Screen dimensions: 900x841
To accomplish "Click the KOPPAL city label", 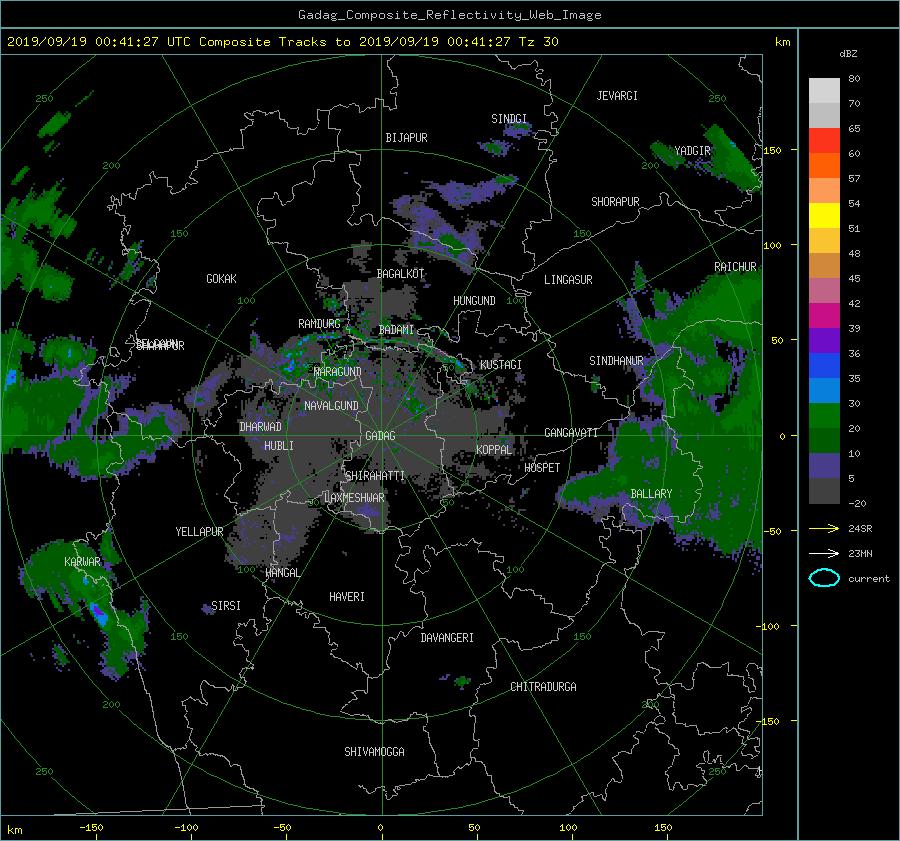I will click(x=494, y=449).
